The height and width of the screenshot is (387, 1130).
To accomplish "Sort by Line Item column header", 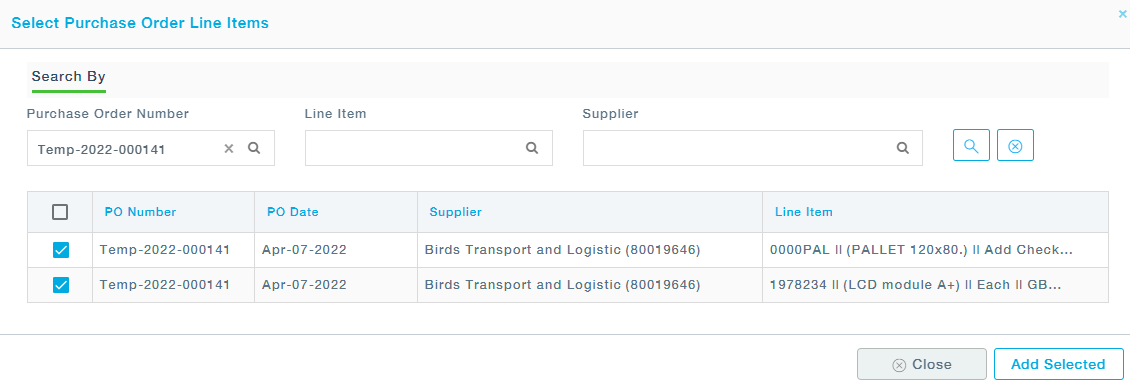I will [x=804, y=212].
